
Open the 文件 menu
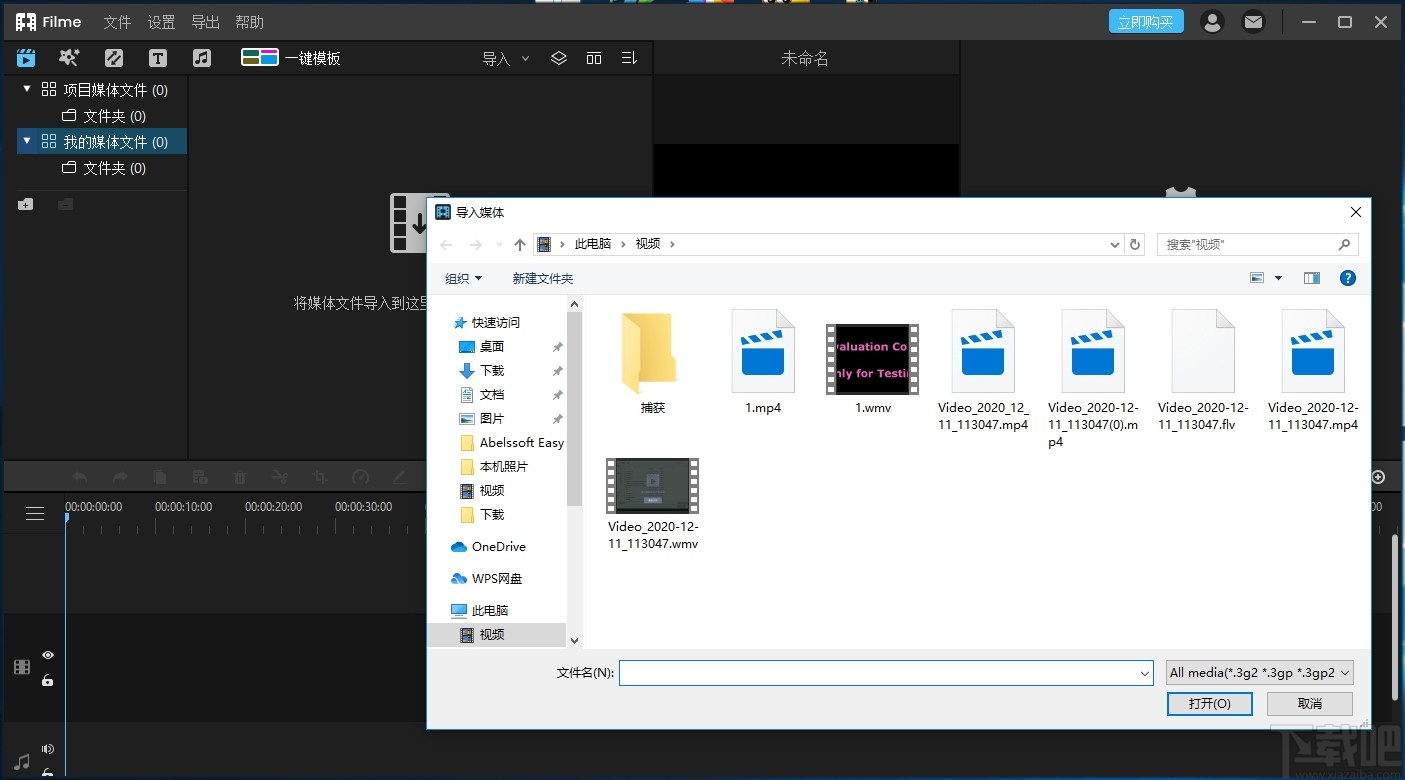coord(117,21)
